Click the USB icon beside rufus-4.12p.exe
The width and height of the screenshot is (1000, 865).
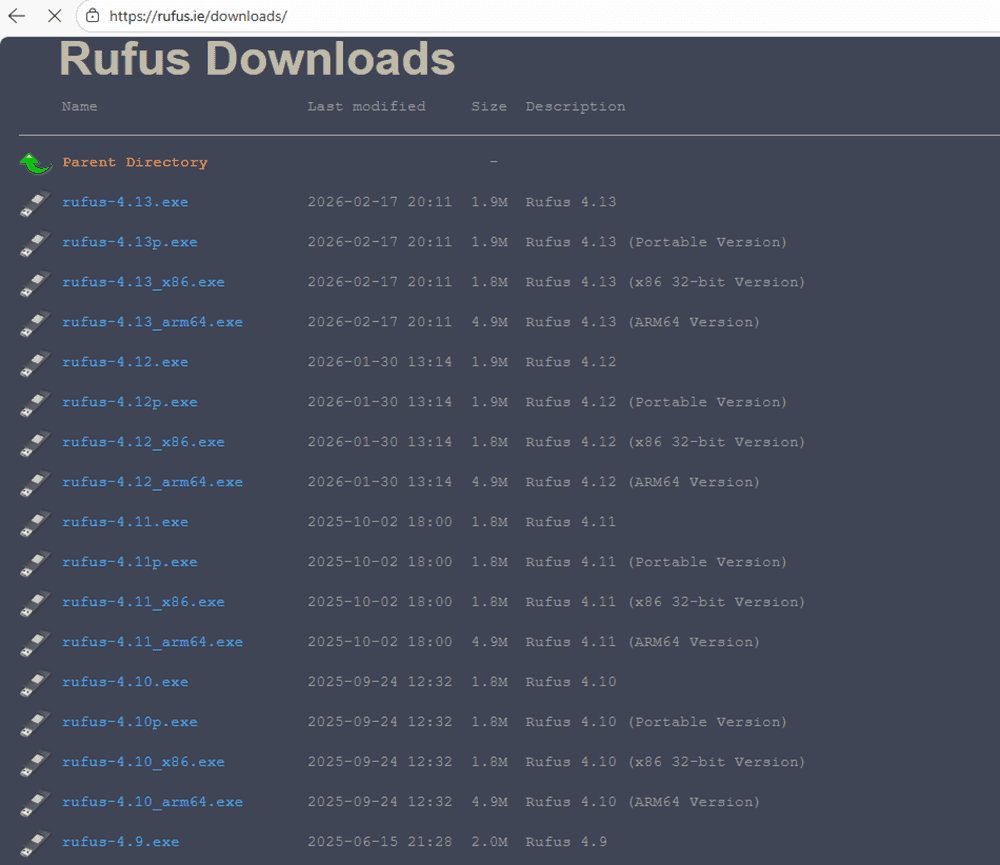tap(35, 403)
